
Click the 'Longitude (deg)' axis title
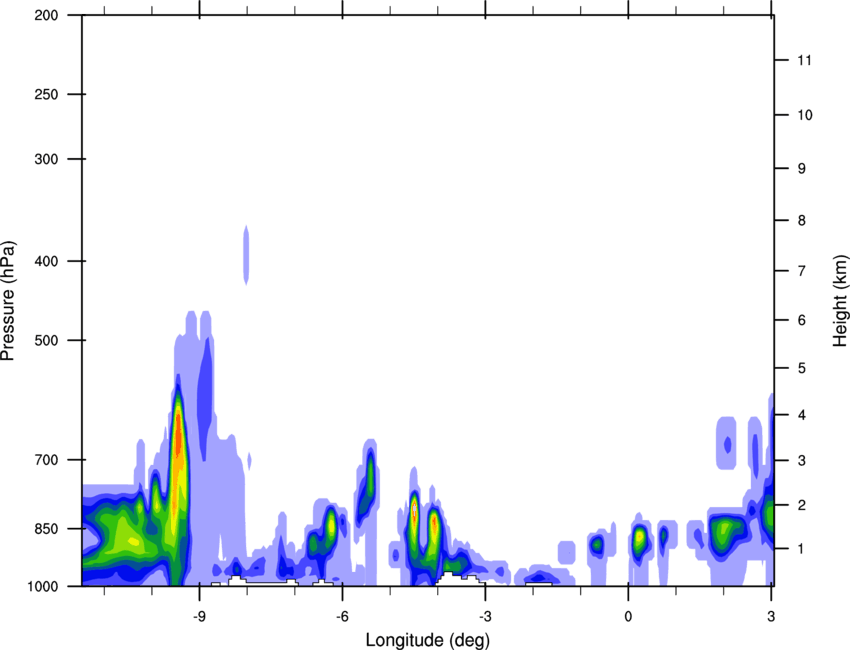pyautogui.click(x=427, y=640)
